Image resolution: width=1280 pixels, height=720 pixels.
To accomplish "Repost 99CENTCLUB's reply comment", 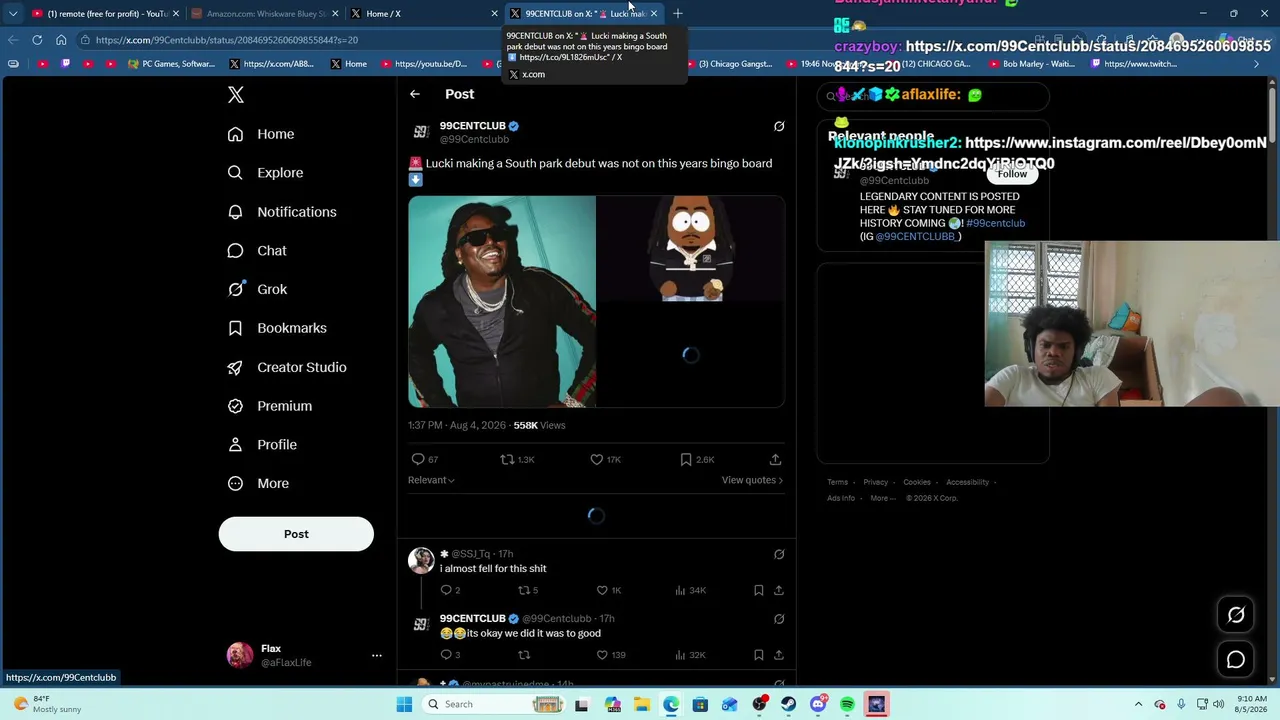I will coord(523,655).
